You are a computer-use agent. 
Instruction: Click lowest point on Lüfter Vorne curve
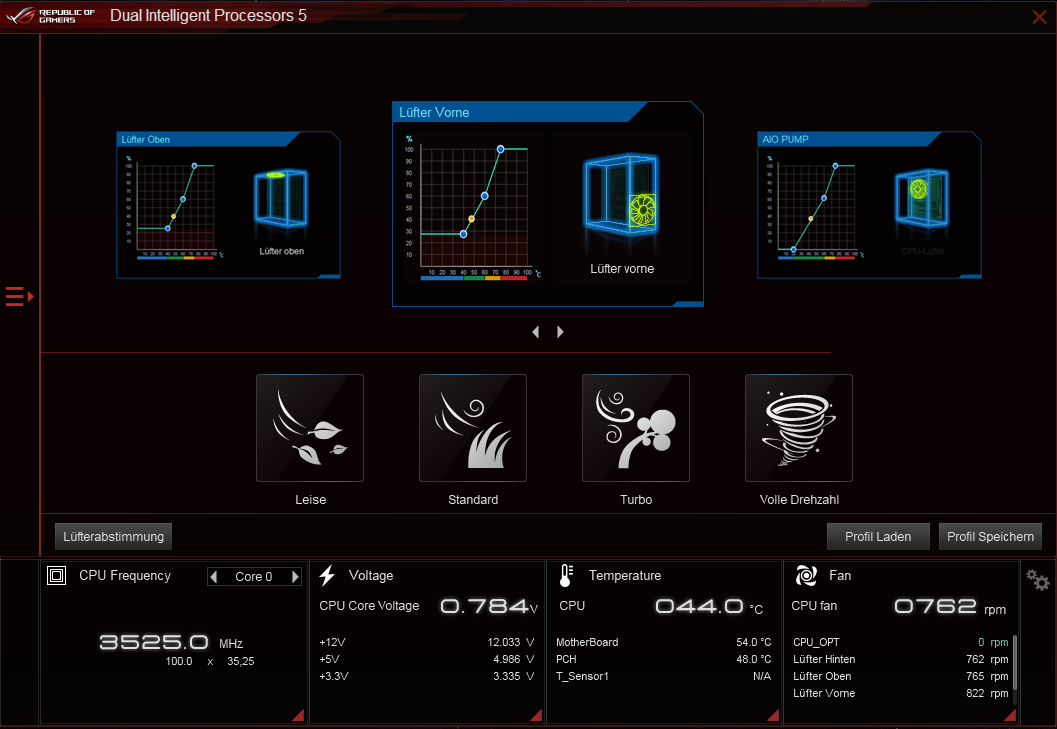tap(463, 234)
